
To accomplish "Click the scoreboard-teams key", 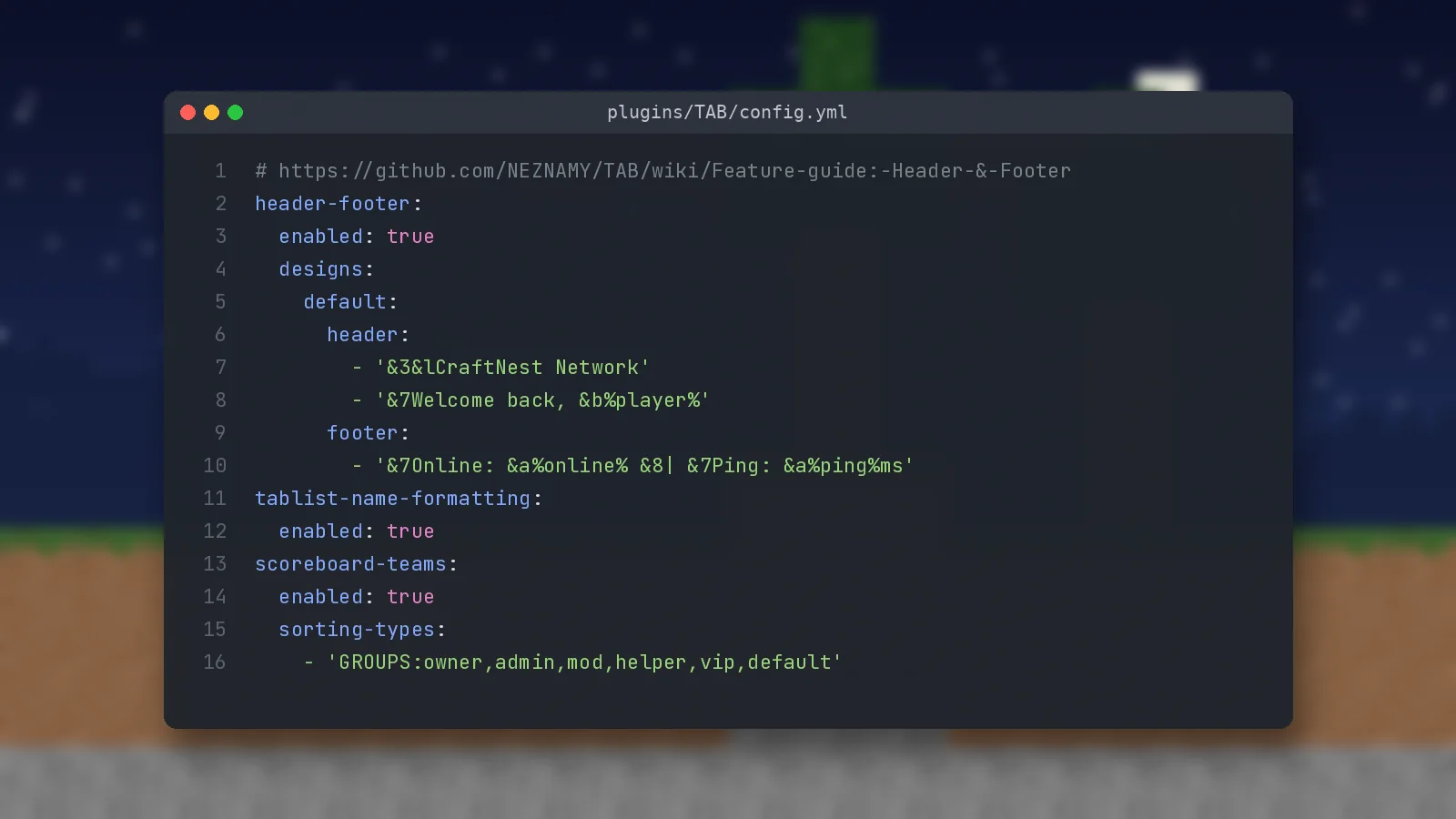I will [x=350, y=564].
